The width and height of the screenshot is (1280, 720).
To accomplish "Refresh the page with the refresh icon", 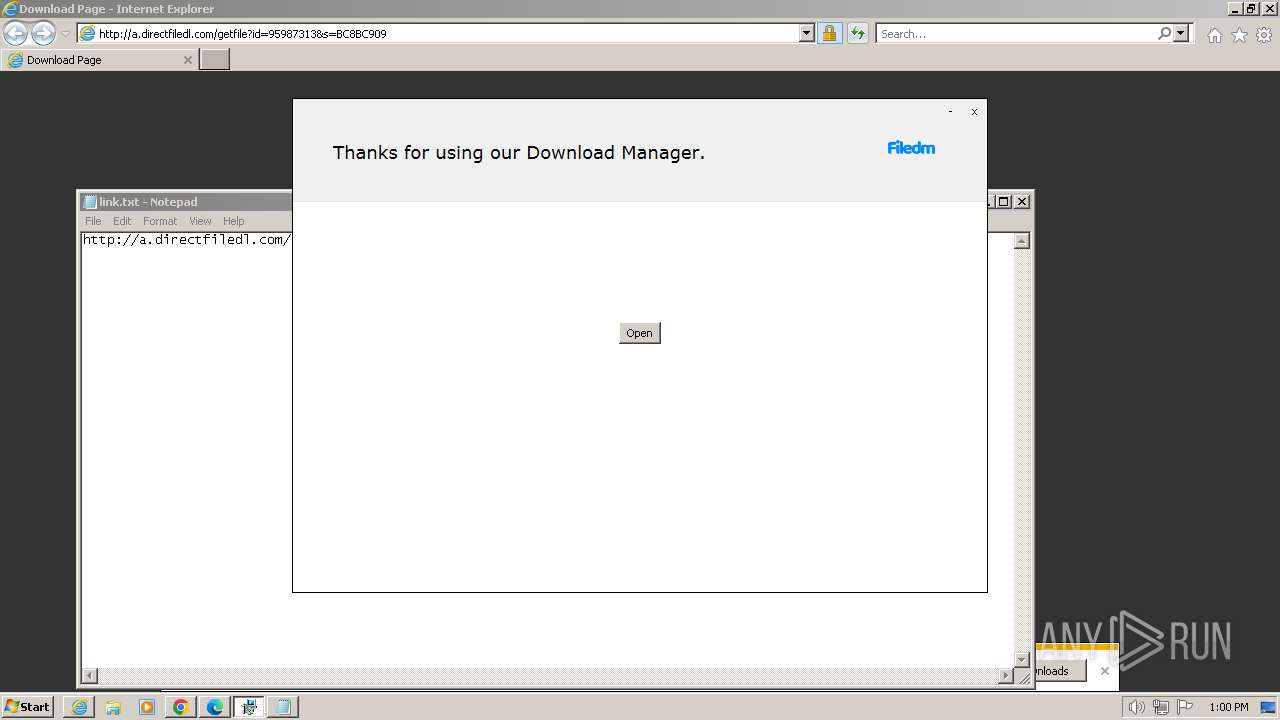I will (857, 33).
